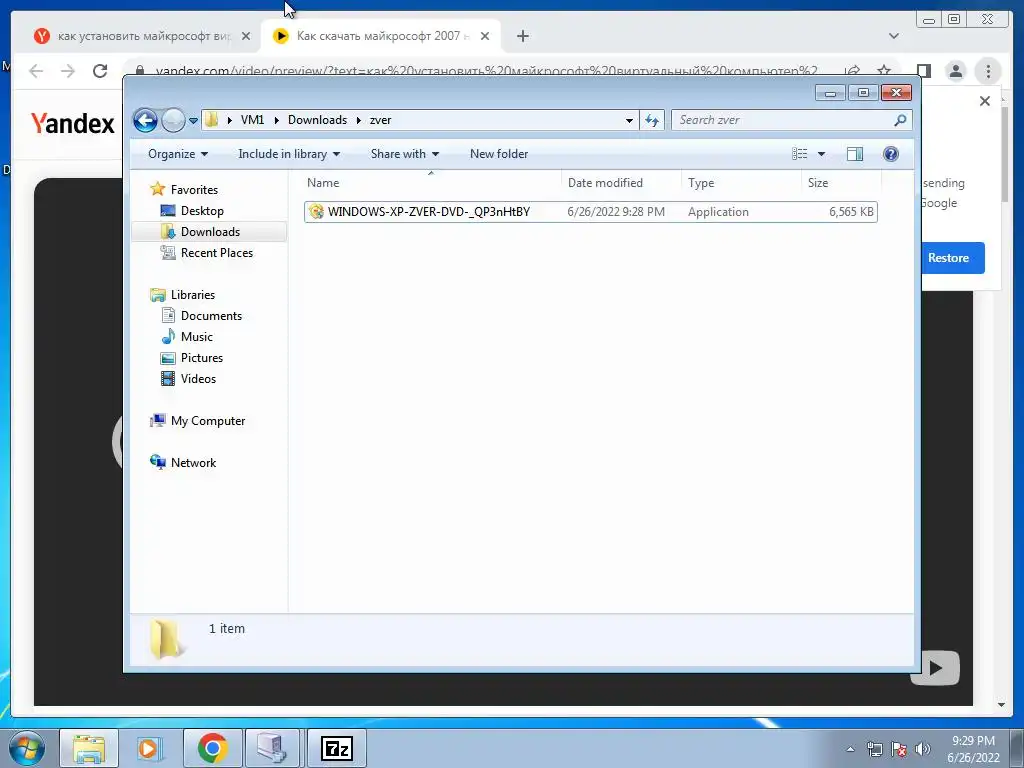Open Recent Places in navigation pane

[216, 253]
